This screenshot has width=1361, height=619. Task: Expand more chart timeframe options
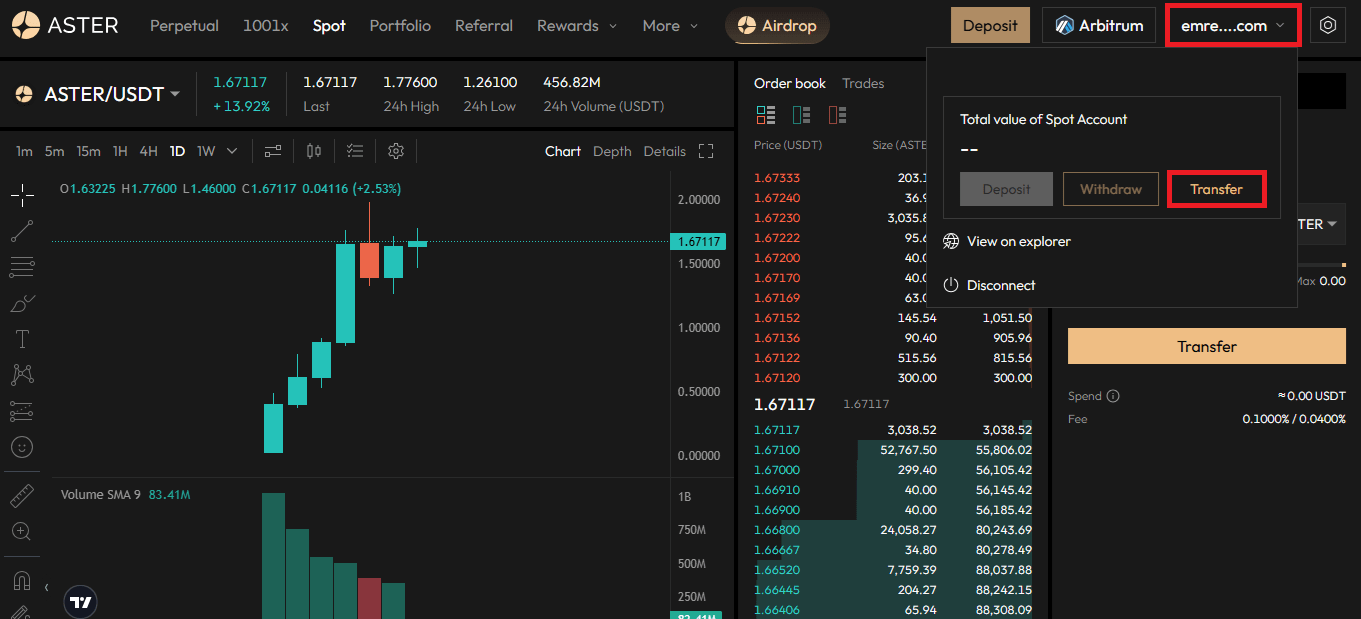pyautogui.click(x=232, y=151)
